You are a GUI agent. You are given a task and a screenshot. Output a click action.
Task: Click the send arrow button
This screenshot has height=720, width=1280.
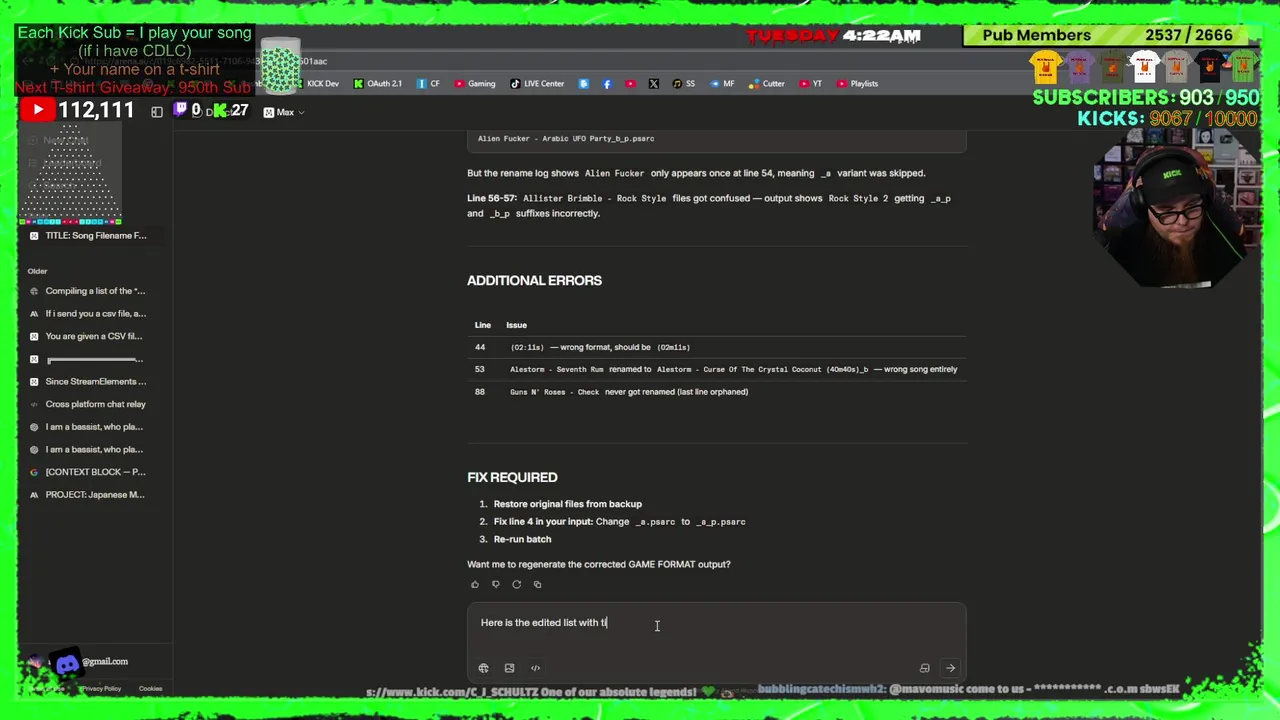pos(950,668)
